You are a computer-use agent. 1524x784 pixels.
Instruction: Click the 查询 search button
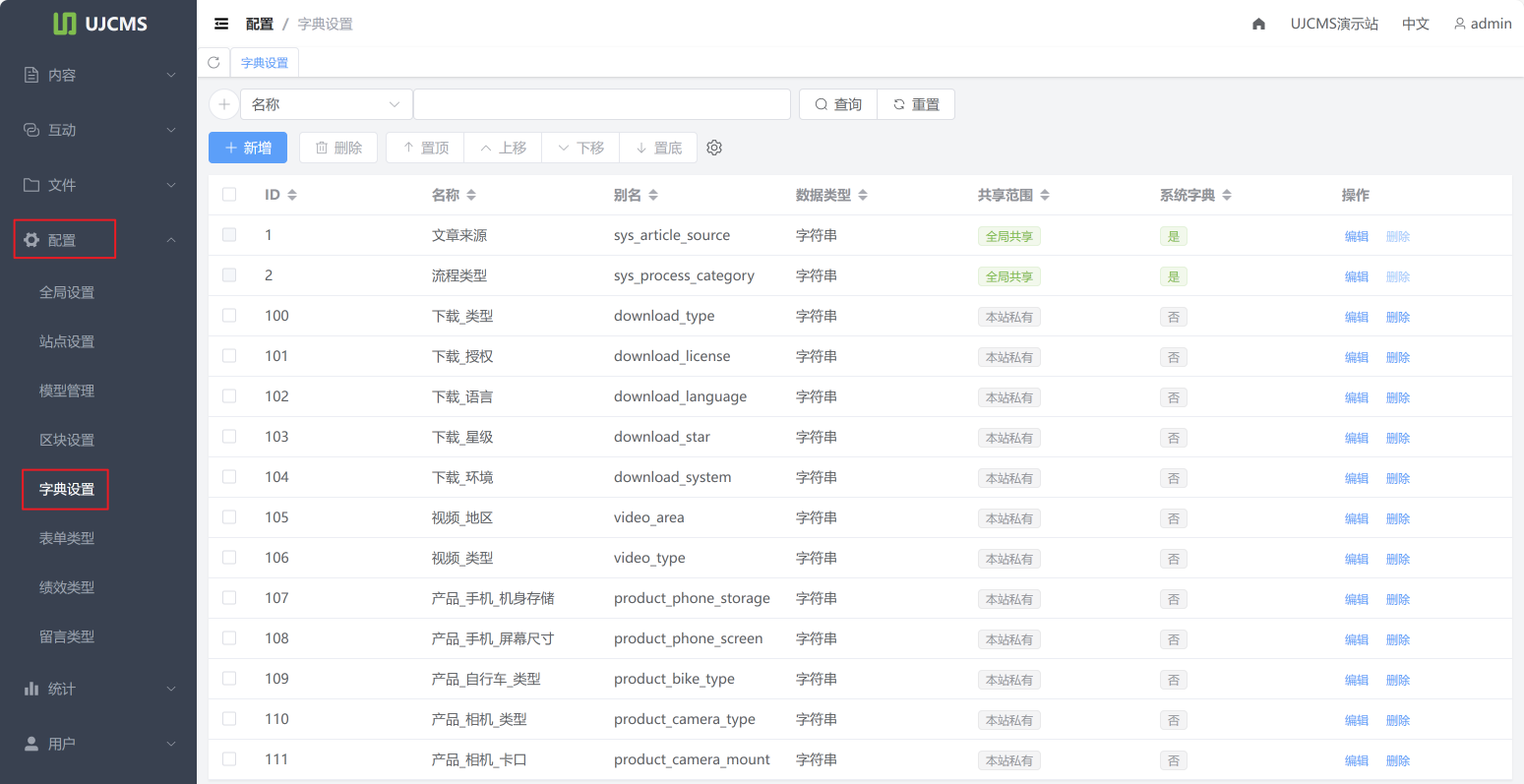tap(838, 104)
